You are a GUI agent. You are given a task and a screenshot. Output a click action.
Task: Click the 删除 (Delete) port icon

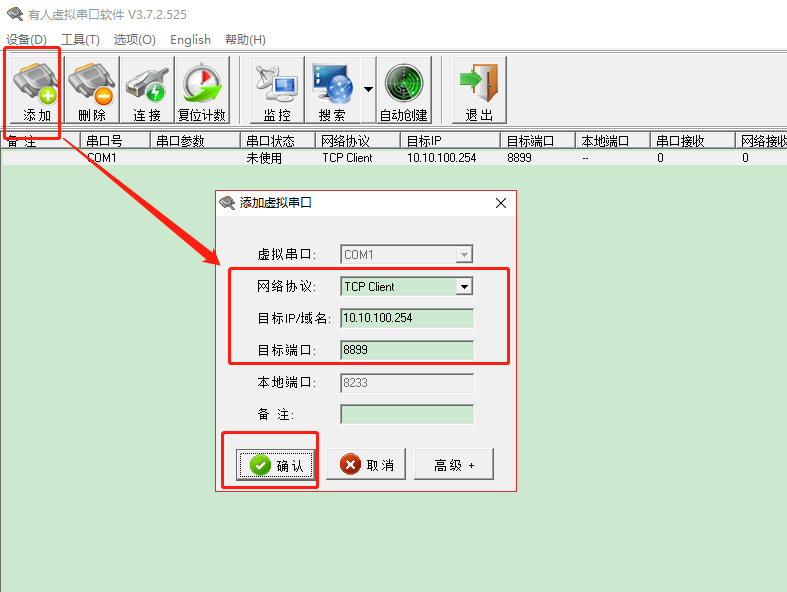coord(91,88)
